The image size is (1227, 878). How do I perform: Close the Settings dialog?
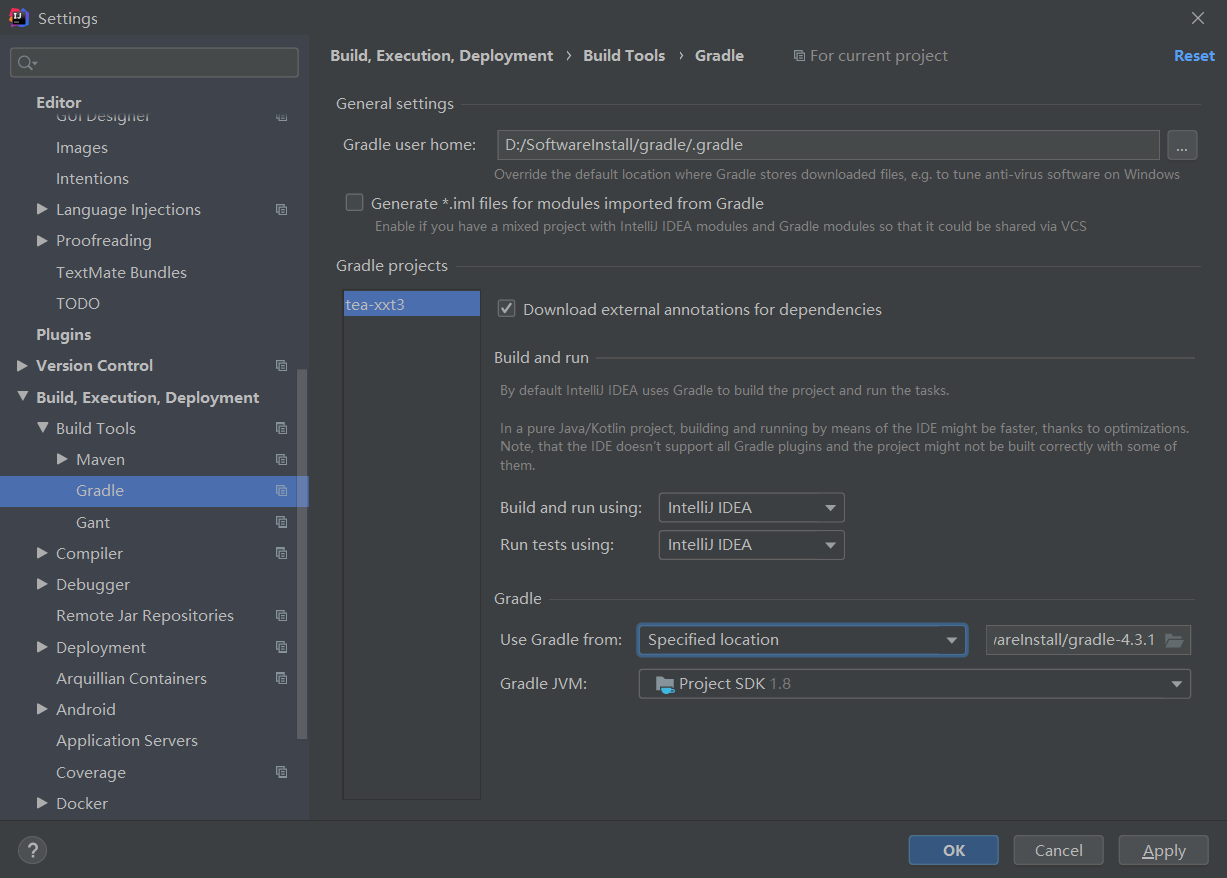(1198, 18)
